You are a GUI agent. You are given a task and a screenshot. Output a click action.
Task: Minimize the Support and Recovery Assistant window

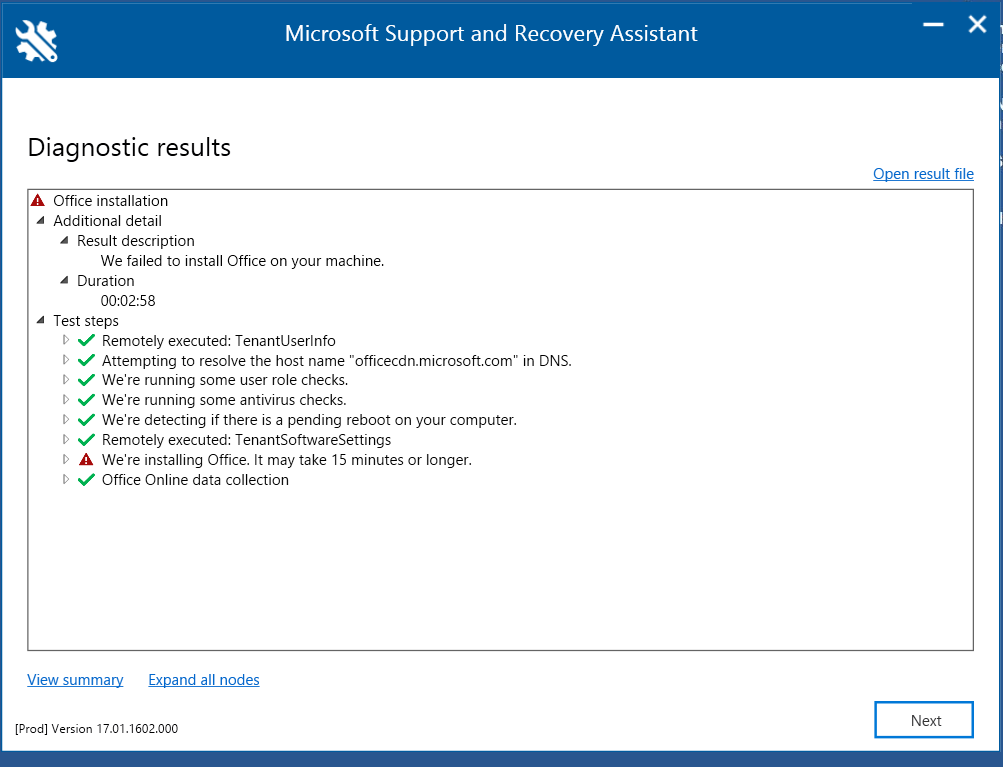tap(933, 26)
